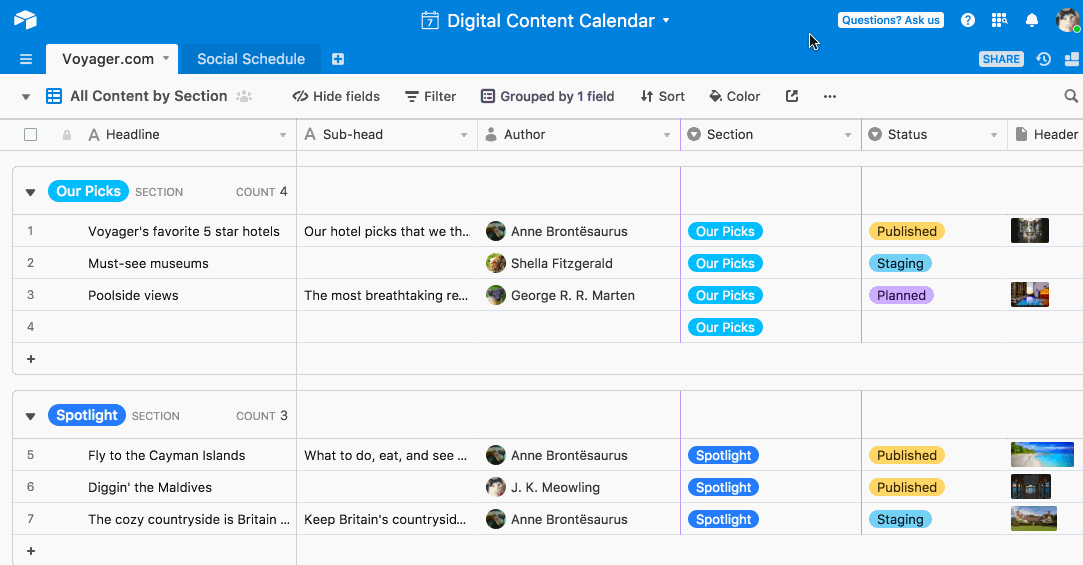Open the notifications bell

click(x=1032, y=20)
